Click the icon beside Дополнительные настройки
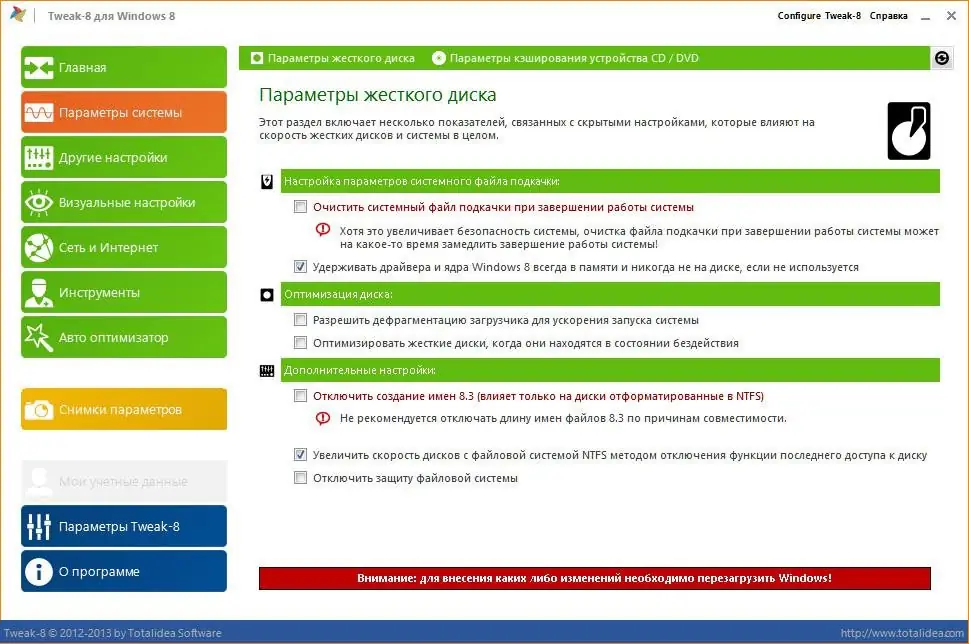Viewport: 969px width, 644px height. coord(267,371)
